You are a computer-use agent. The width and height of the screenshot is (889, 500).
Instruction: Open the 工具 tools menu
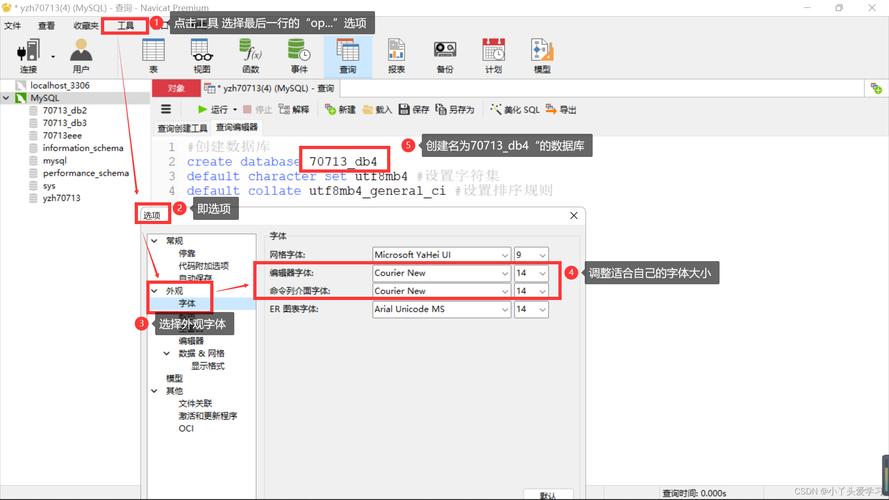125,26
